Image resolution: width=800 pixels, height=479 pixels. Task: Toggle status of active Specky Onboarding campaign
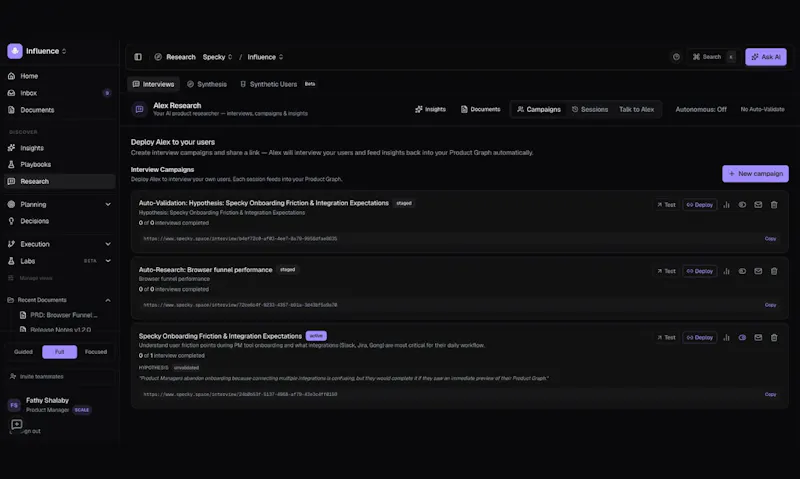(742, 337)
